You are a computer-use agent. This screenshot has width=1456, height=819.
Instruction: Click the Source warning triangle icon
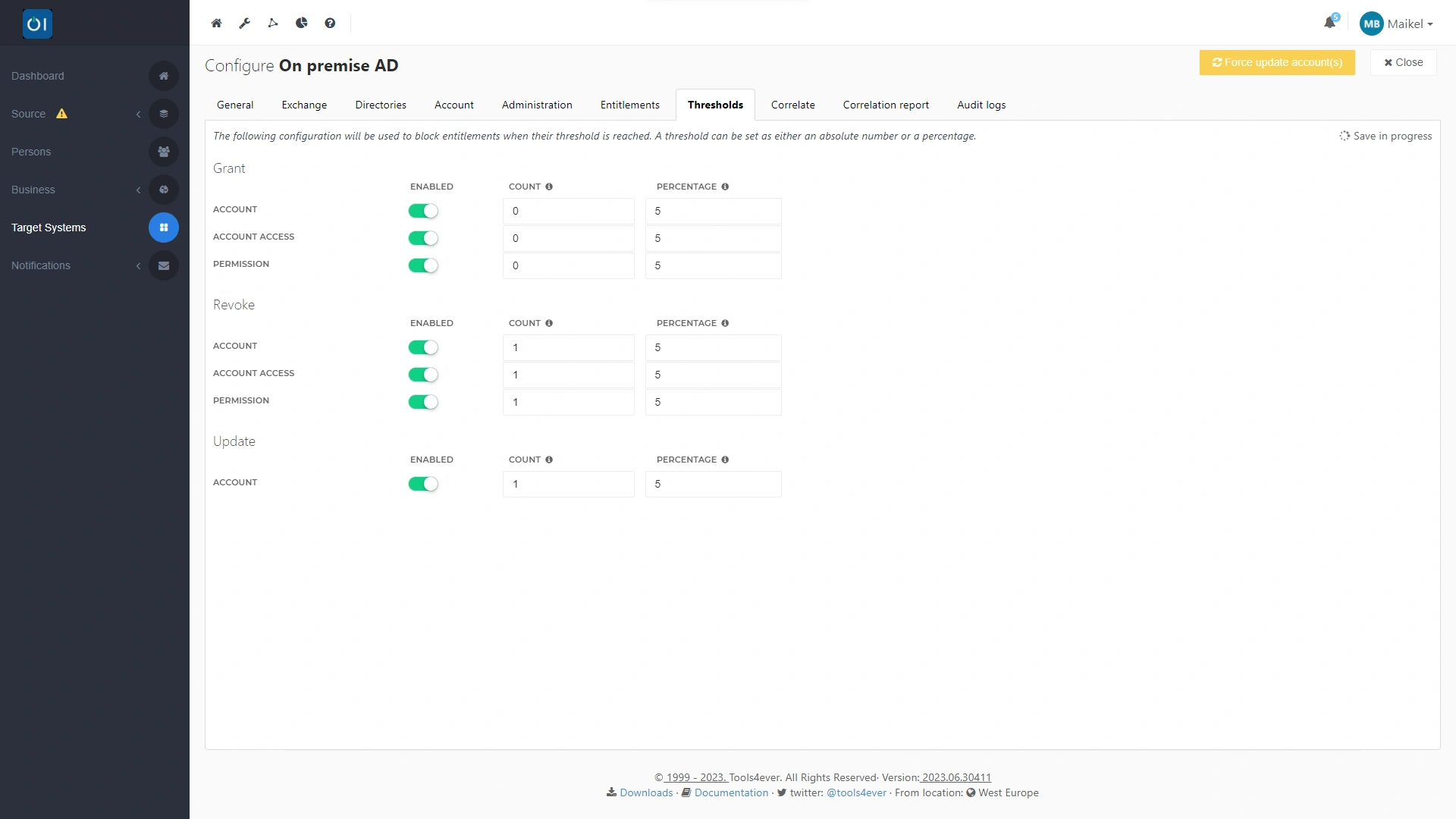point(62,114)
